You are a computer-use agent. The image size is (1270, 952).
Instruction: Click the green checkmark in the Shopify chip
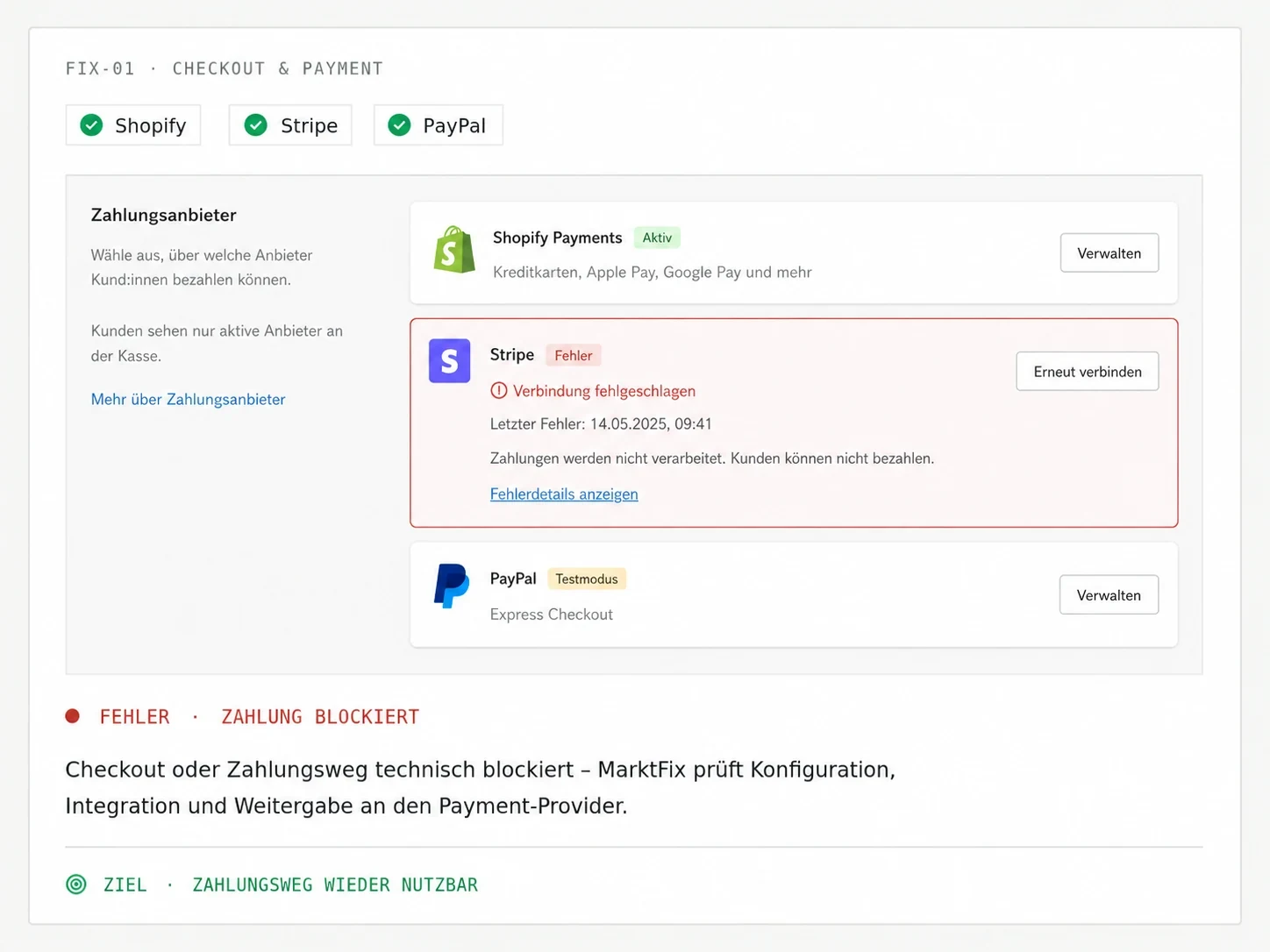coord(91,125)
